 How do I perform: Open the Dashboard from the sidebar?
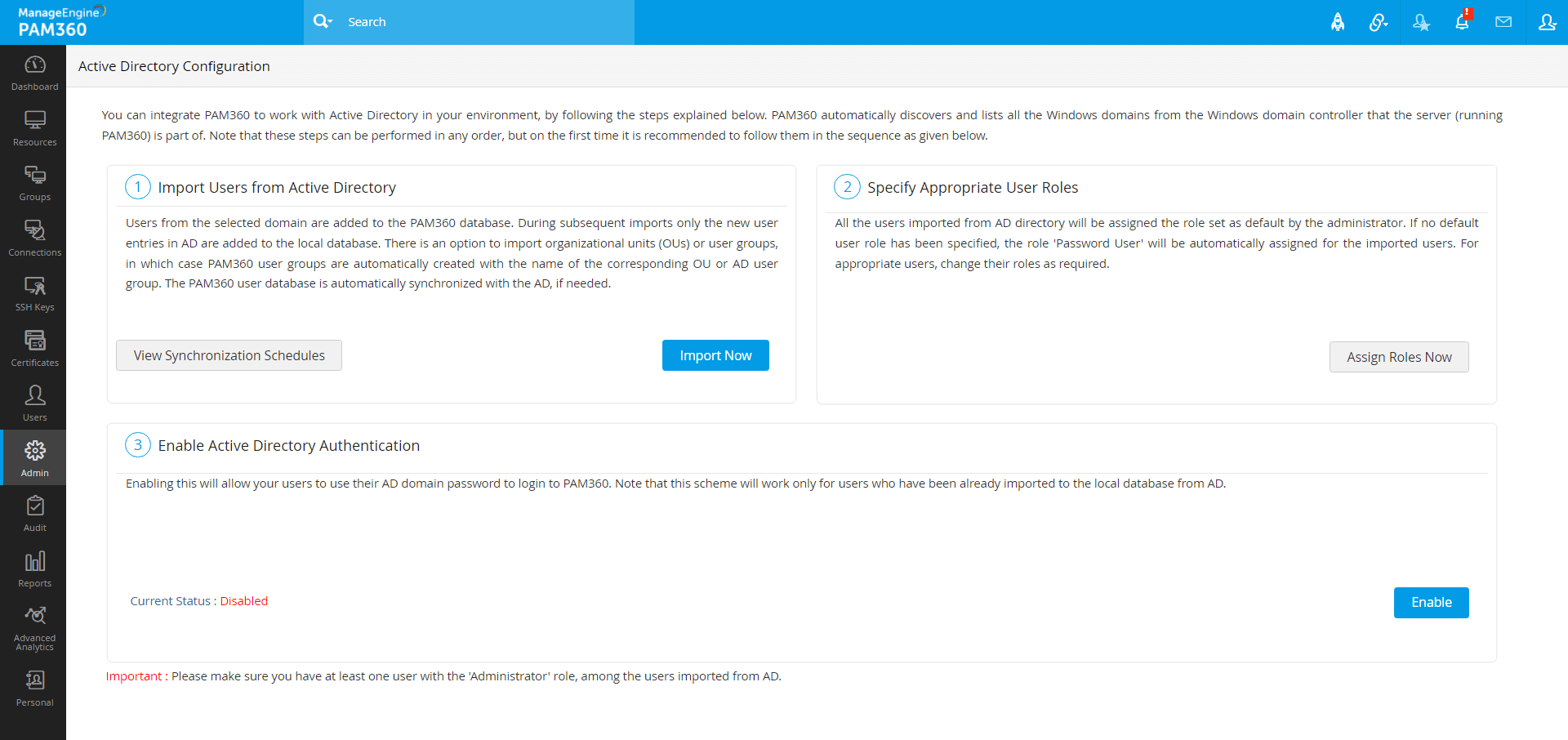tap(34, 73)
